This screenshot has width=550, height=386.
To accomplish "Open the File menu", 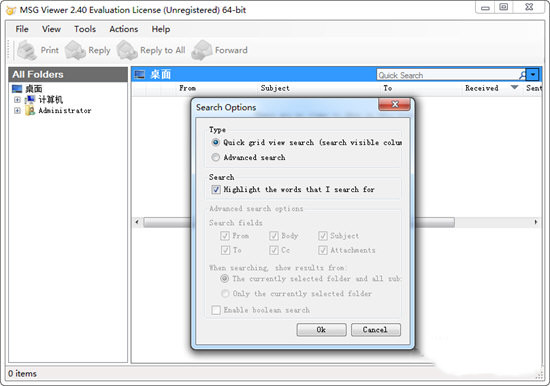I will pyautogui.click(x=22, y=29).
